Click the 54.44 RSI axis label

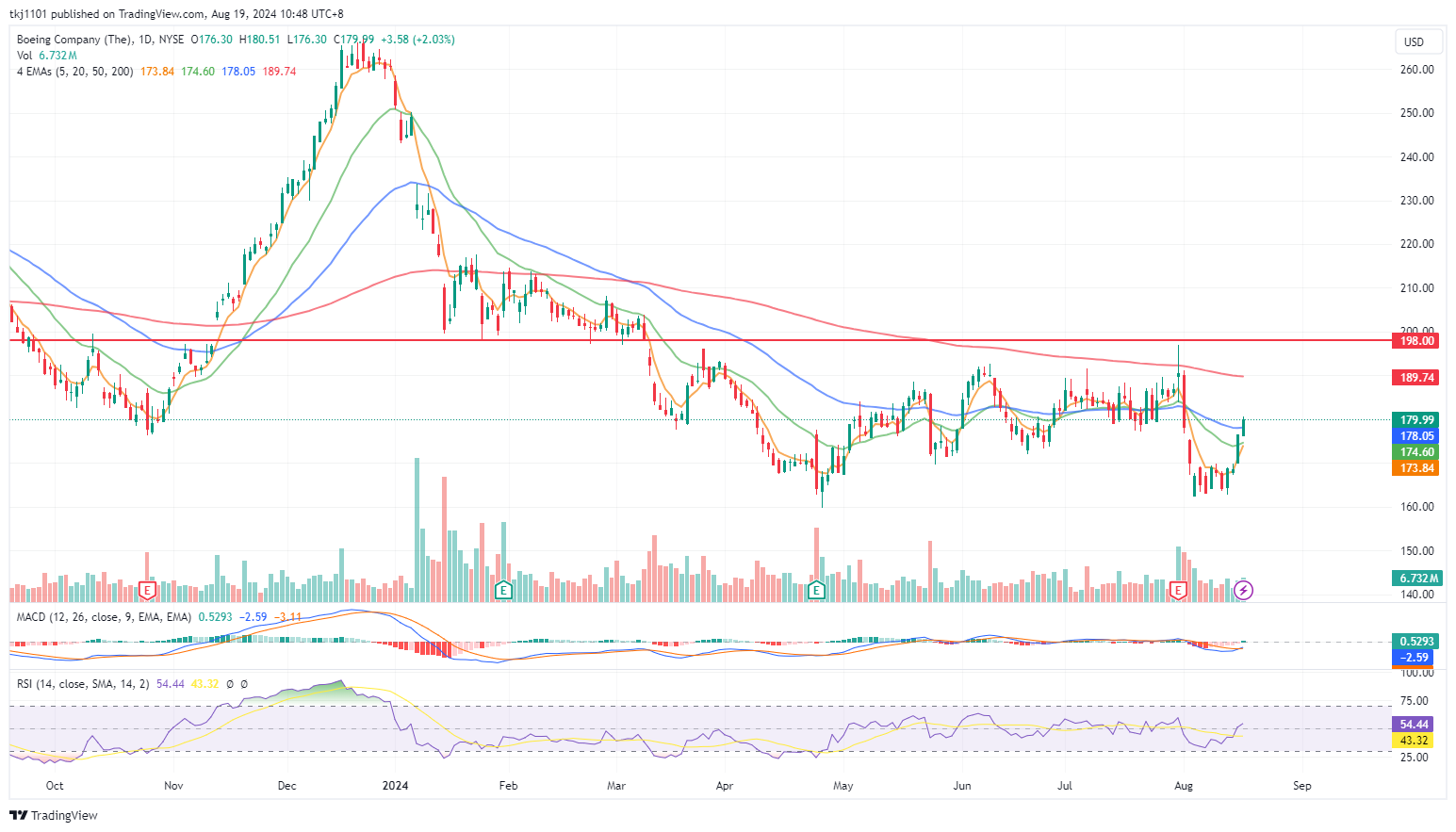[x=1413, y=725]
